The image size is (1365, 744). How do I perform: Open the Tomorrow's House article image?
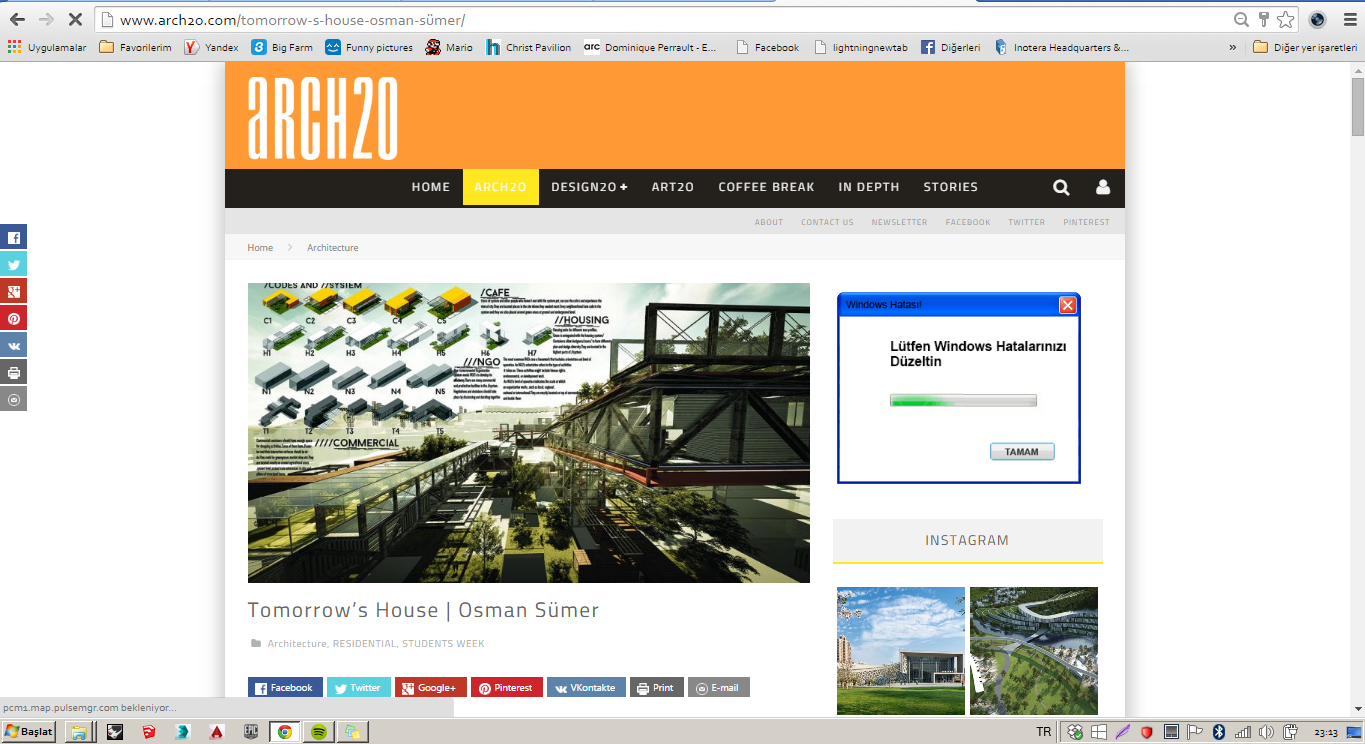(529, 433)
